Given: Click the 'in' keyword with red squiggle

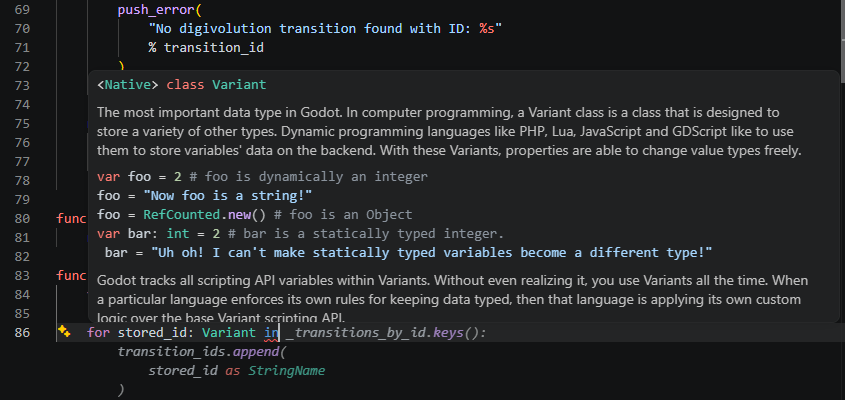Looking at the screenshot, I should click(x=272, y=333).
